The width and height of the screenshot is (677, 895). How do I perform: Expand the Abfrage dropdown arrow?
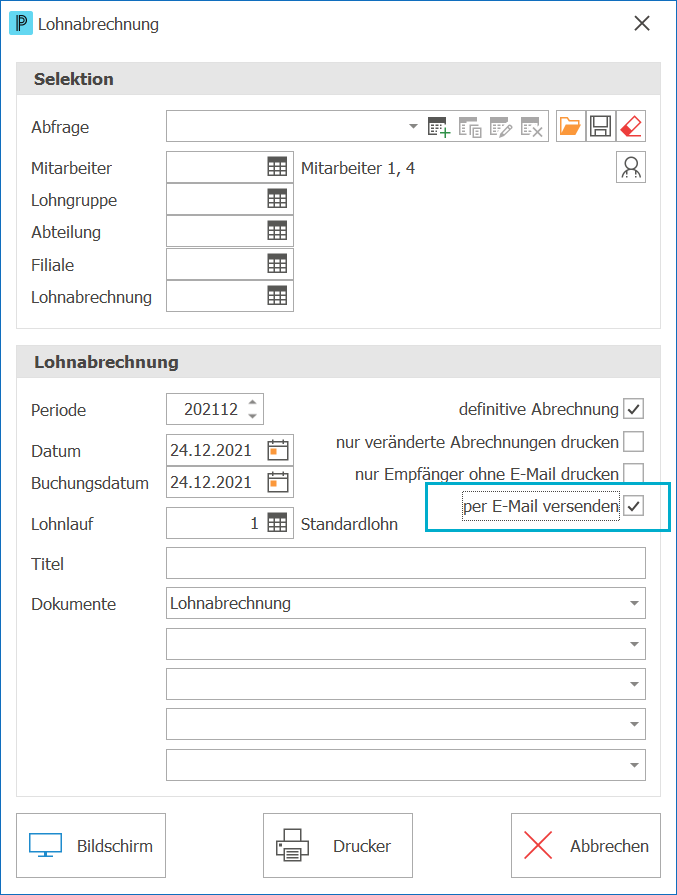pos(413,126)
